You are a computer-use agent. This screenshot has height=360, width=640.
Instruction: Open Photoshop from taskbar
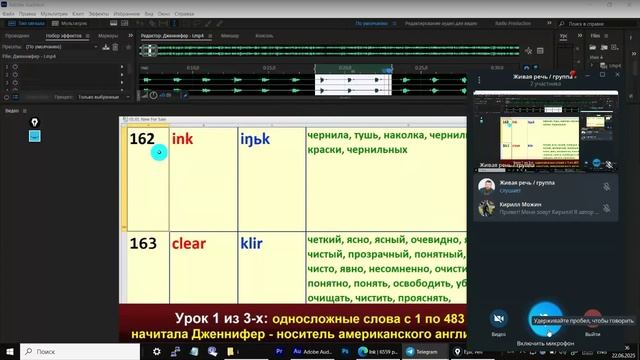(345, 351)
